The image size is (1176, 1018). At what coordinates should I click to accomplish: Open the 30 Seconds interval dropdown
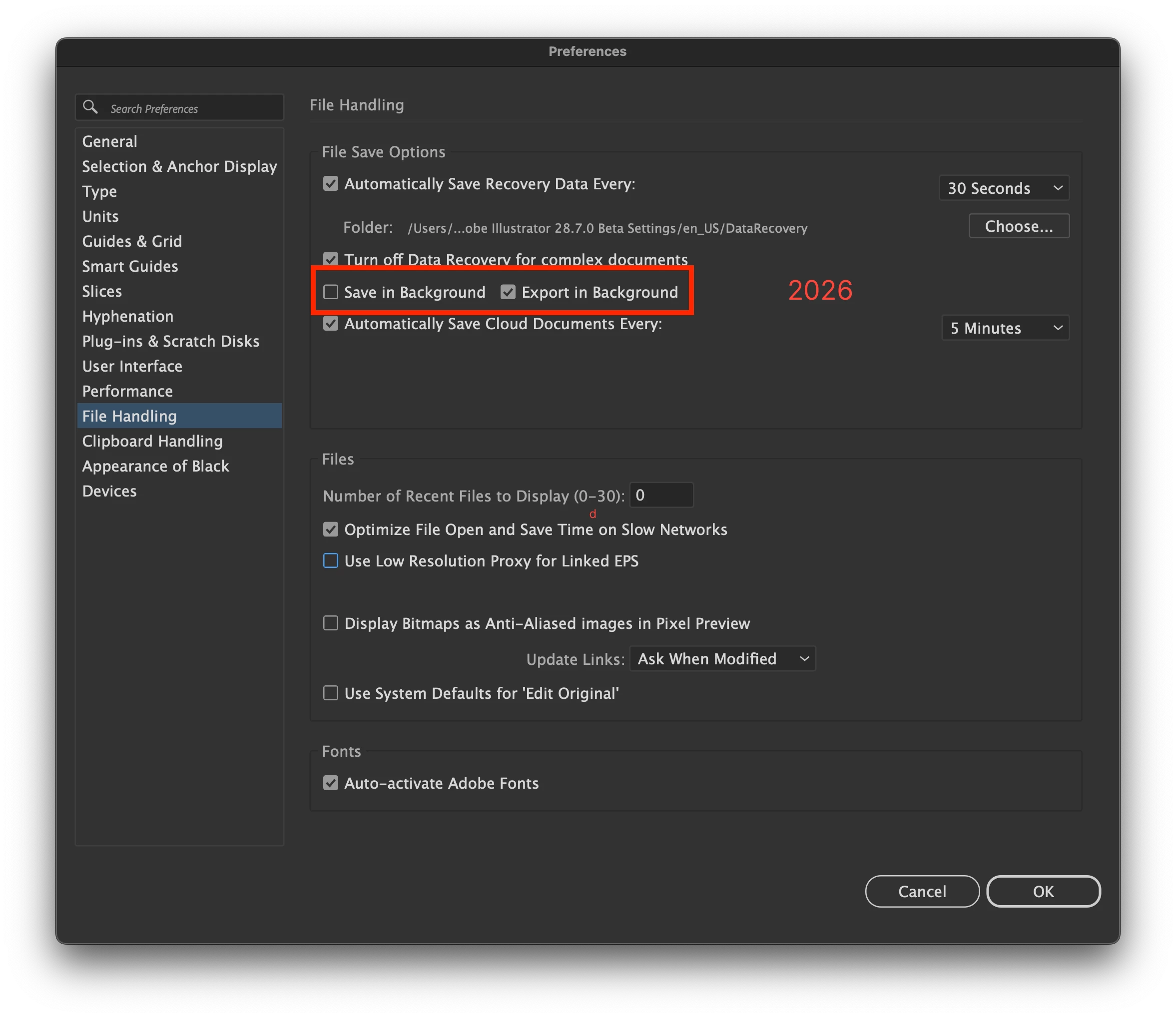pyautogui.click(x=1004, y=188)
